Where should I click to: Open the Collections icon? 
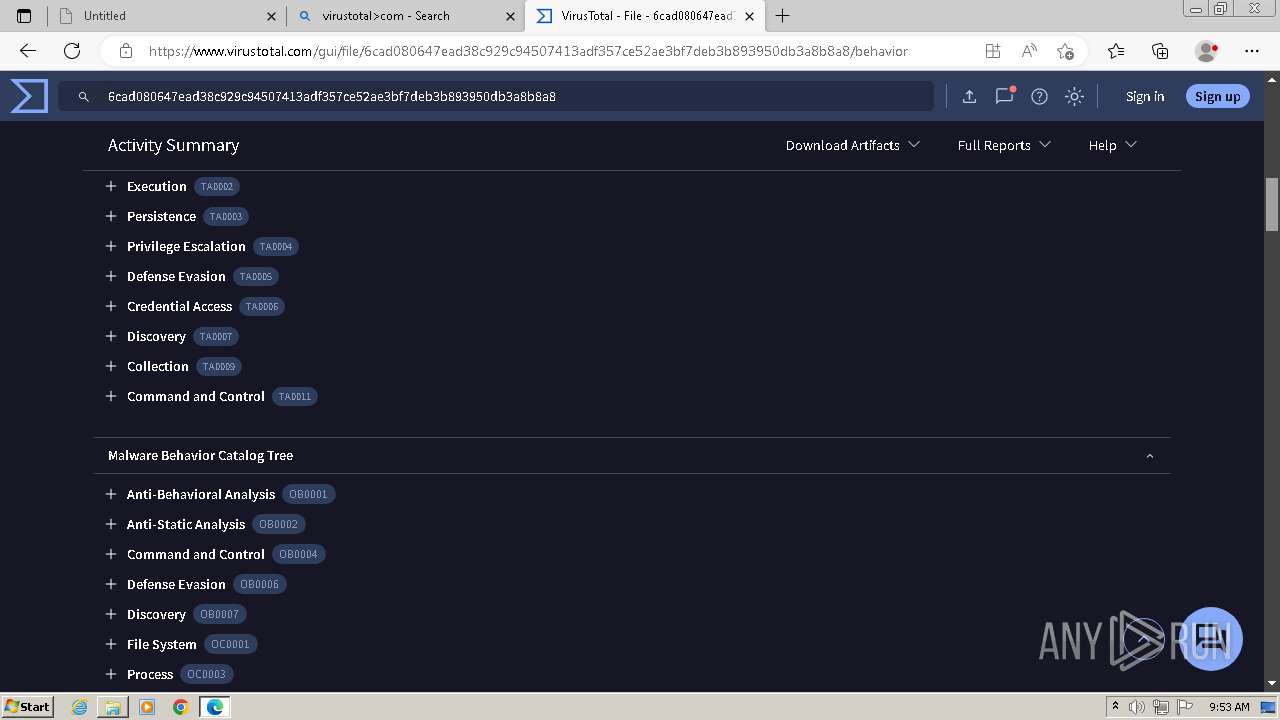(x=1160, y=51)
